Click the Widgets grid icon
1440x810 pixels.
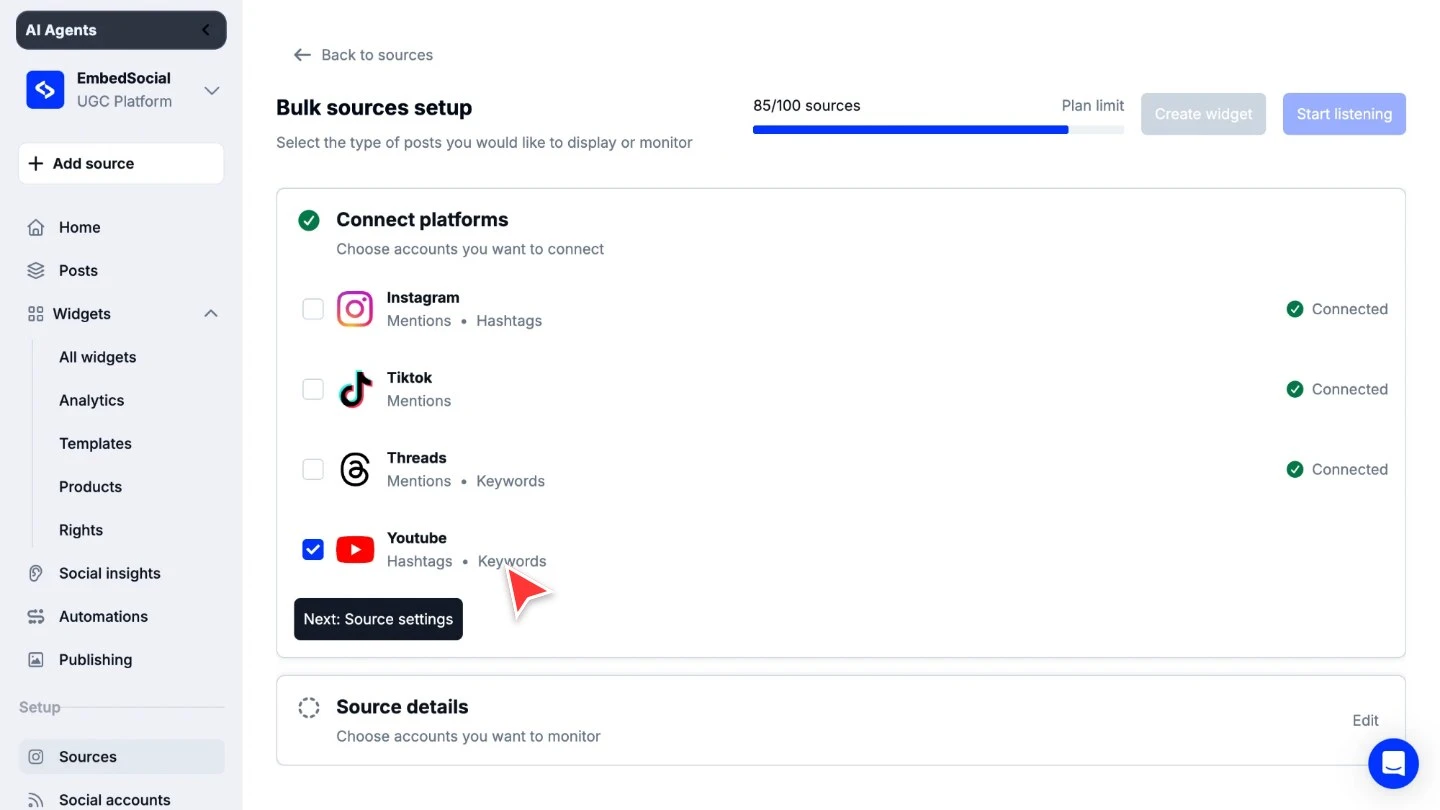[x=36, y=314]
